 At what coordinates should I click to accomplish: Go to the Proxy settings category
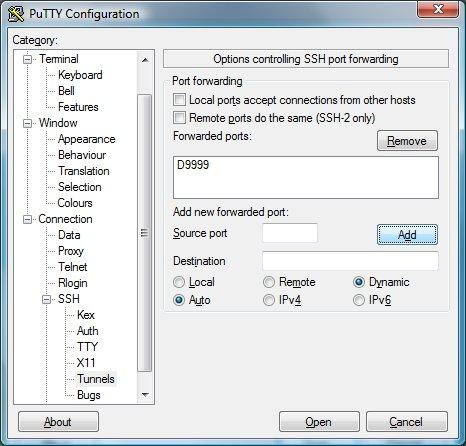(71, 251)
